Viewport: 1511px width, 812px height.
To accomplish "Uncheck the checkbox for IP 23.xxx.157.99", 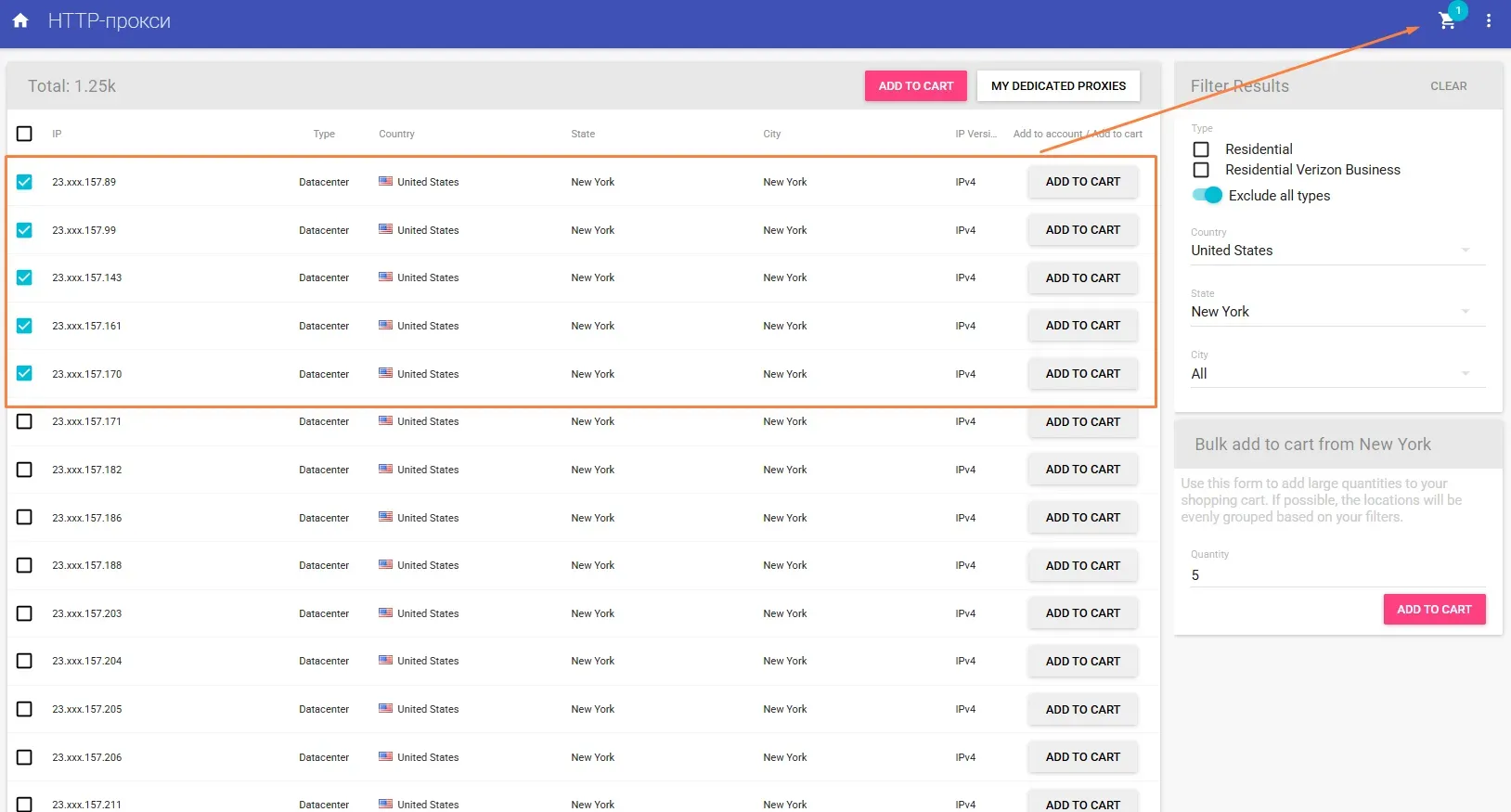I will point(24,230).
